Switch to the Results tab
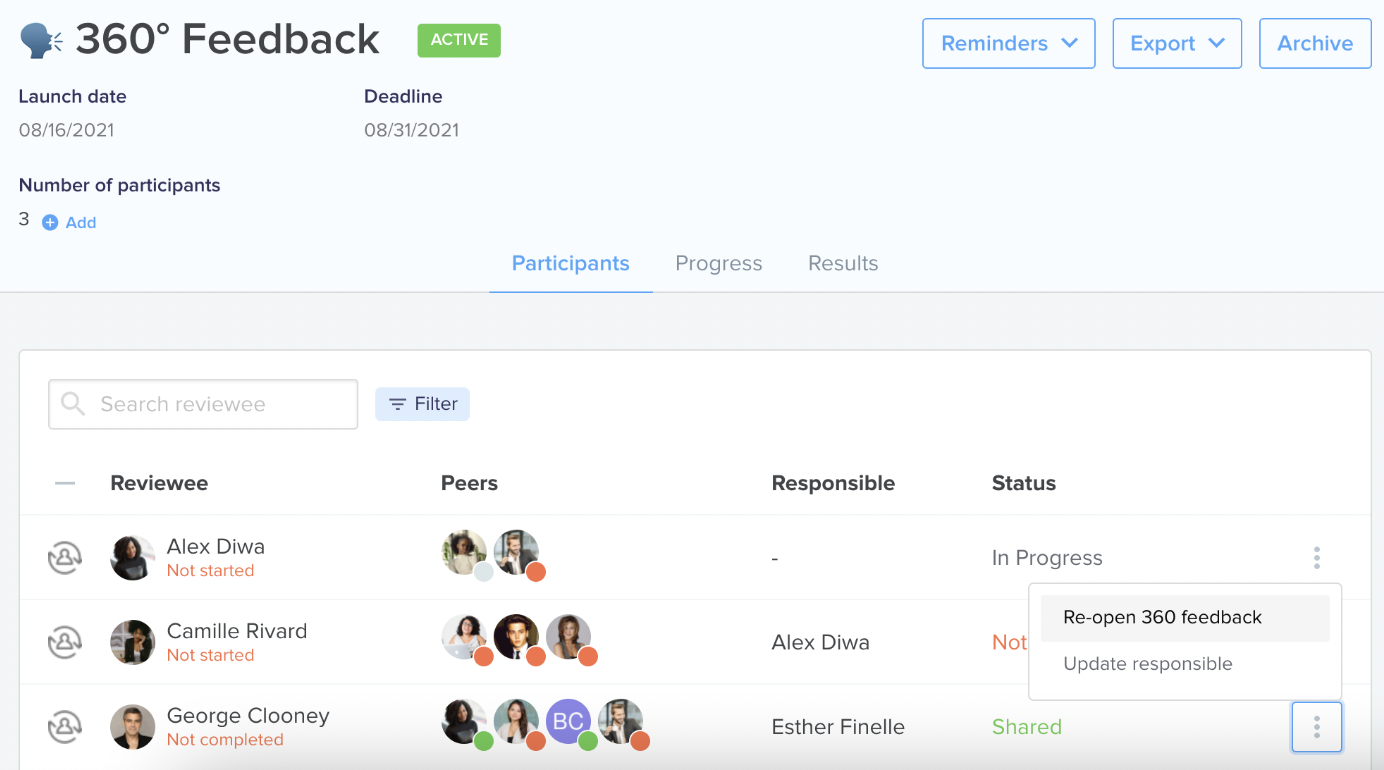This screenshot has width=1384, height=770. coord(843,264)
